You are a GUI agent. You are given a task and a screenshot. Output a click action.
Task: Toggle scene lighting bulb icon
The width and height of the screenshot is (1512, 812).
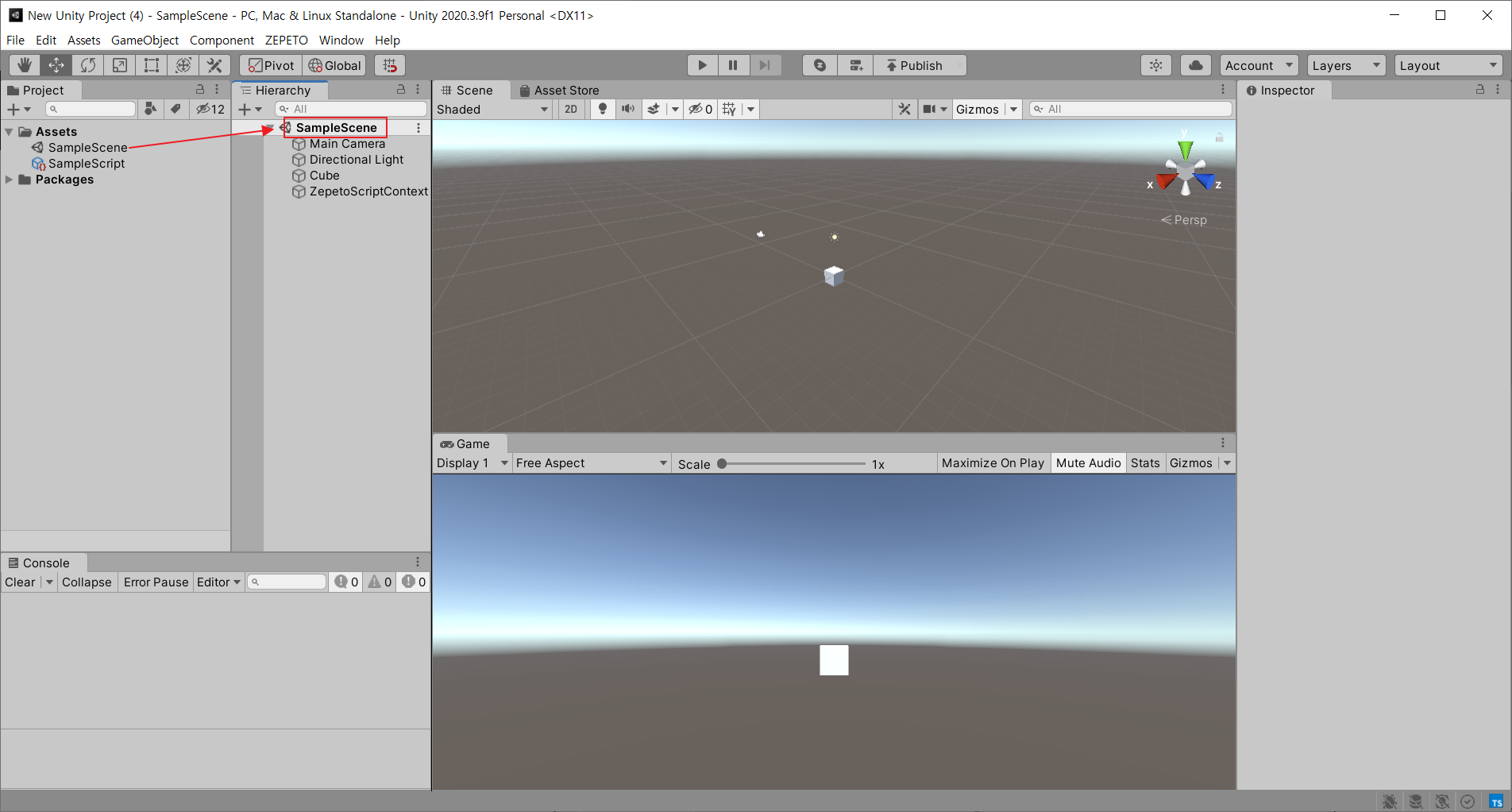tap(603, 109)
